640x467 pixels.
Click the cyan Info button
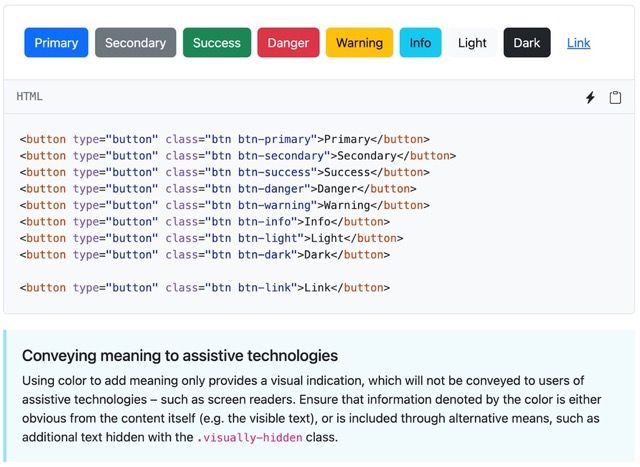pos(420,43)
